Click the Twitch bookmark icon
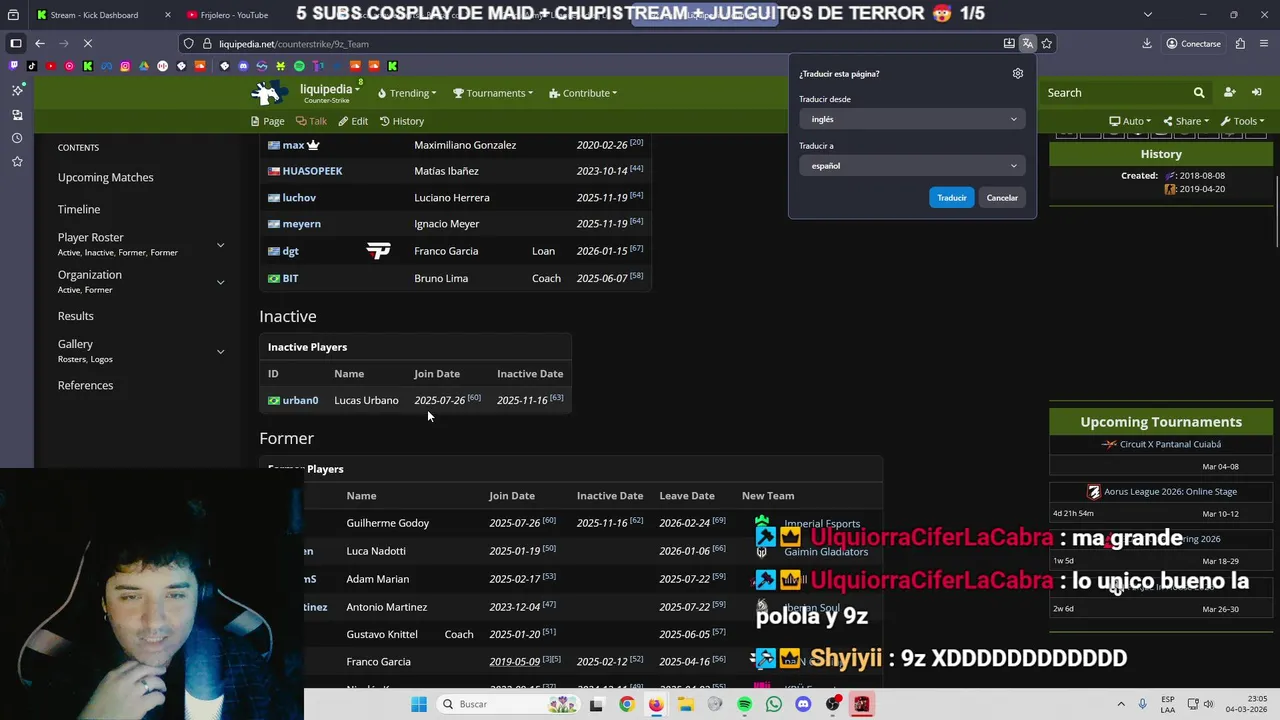The width and height of the screenshot is (1280, 720). [13, 66]
